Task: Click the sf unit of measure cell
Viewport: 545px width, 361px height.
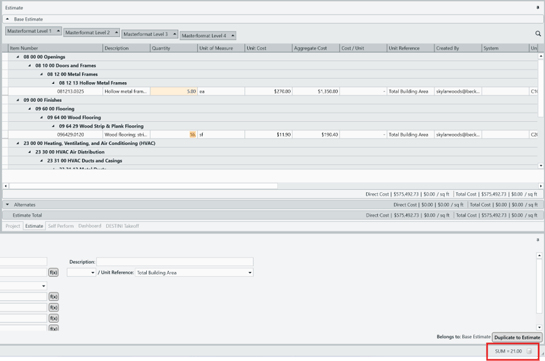Action: (221, 134)
